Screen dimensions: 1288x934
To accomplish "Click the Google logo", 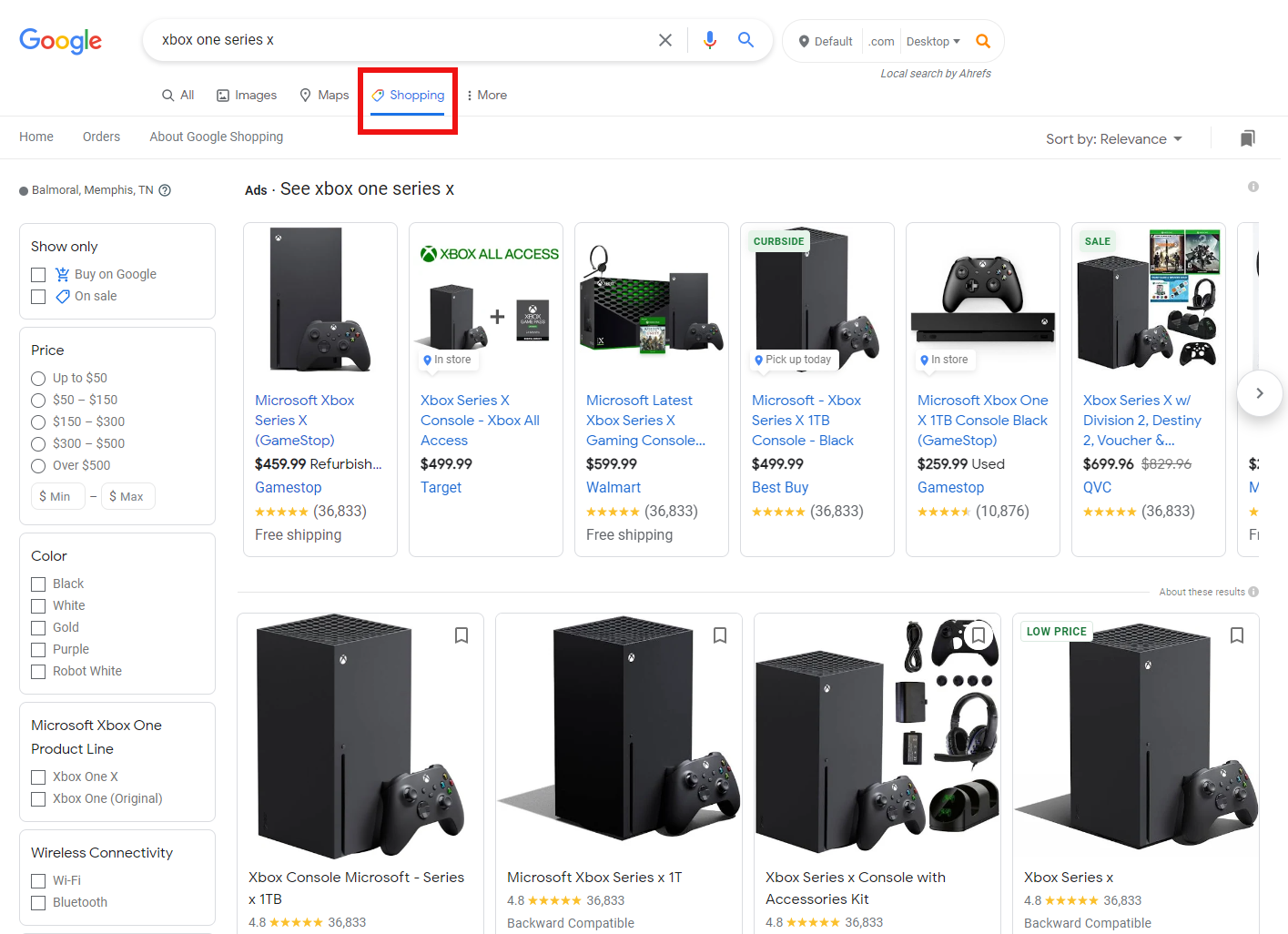I will pos(60,41).
